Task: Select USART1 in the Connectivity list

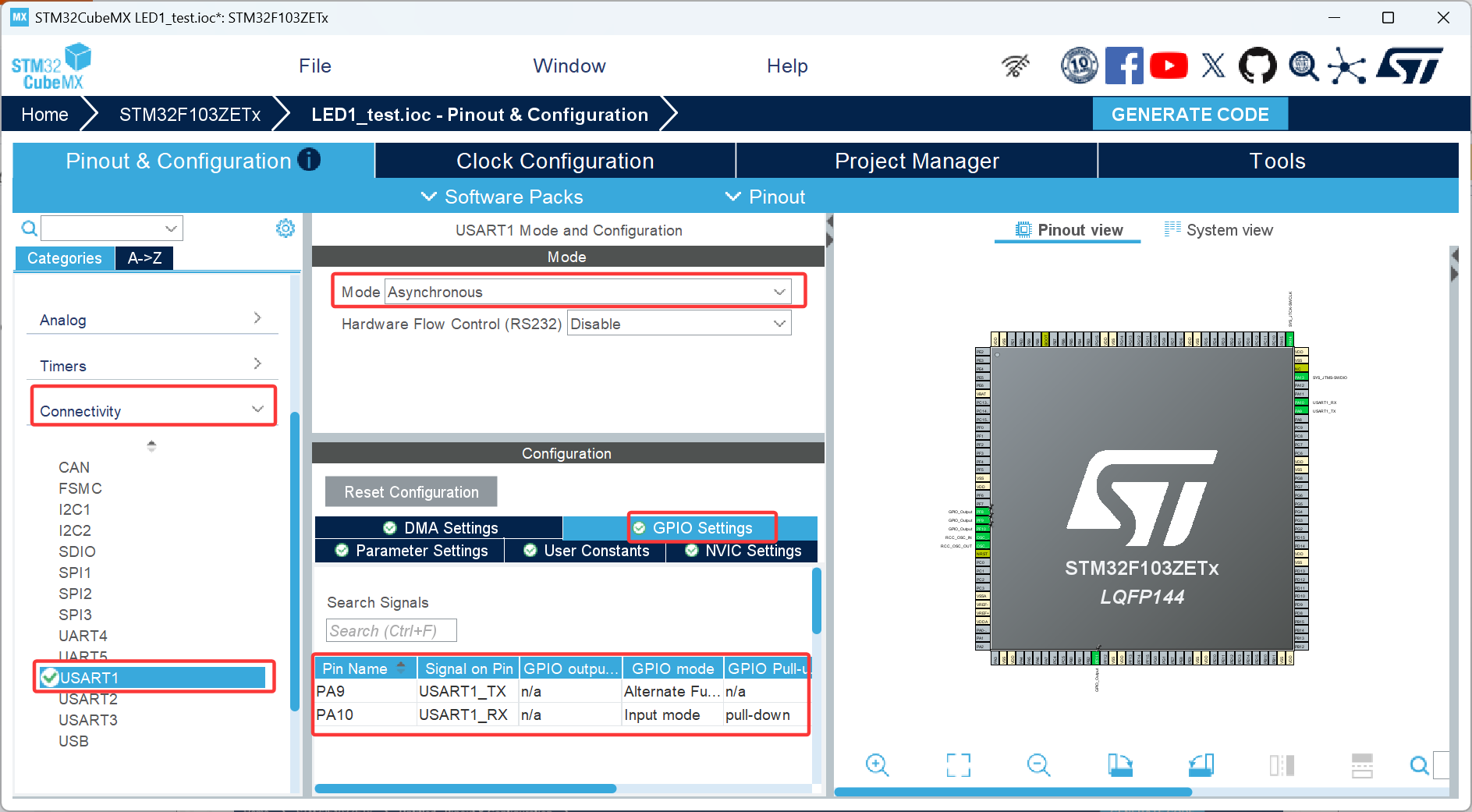Action: click(153, 677)
